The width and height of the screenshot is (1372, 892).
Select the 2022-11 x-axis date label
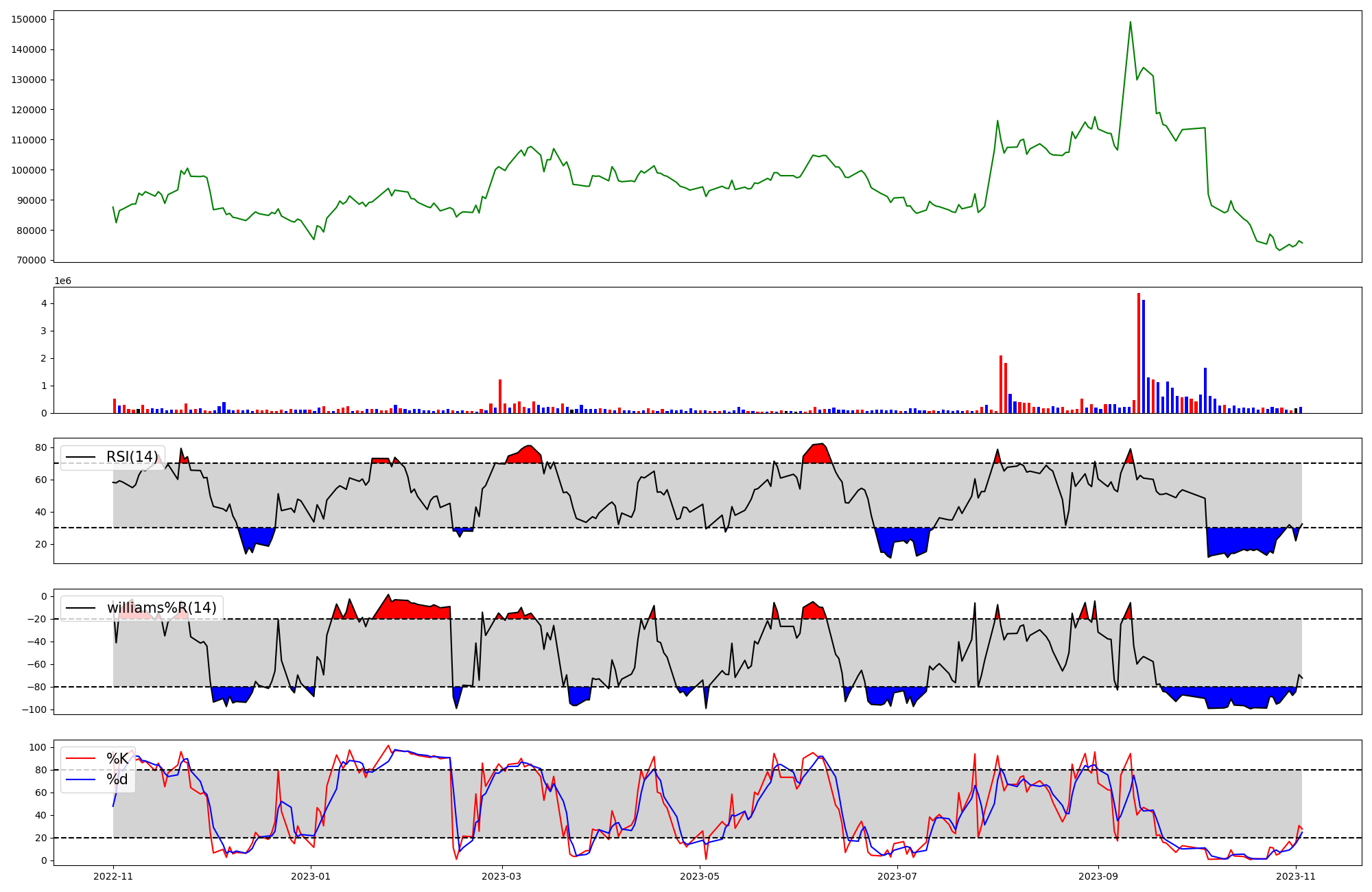point(113,876)
